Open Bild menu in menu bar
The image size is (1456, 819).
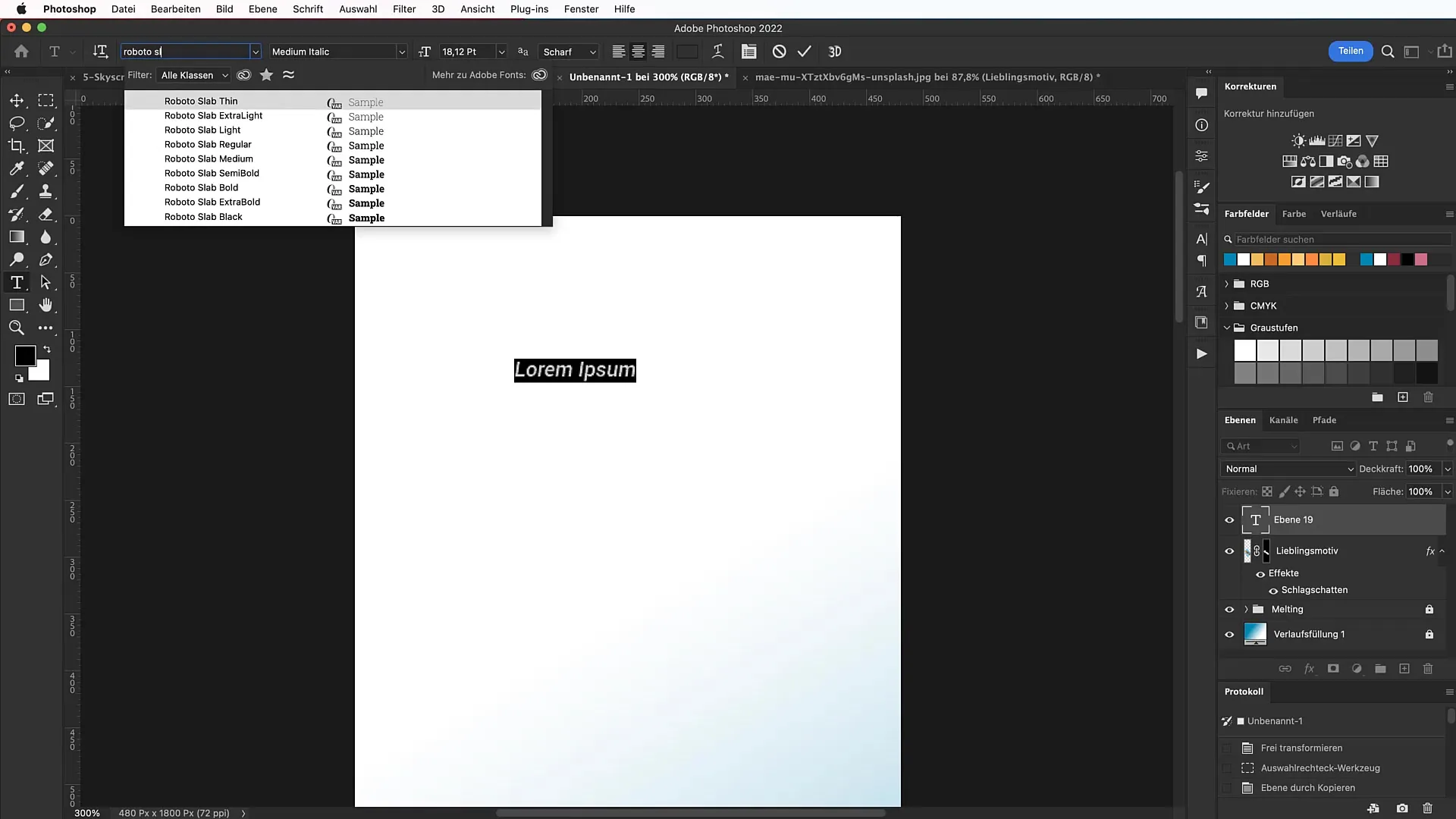[x=223, y=9]
